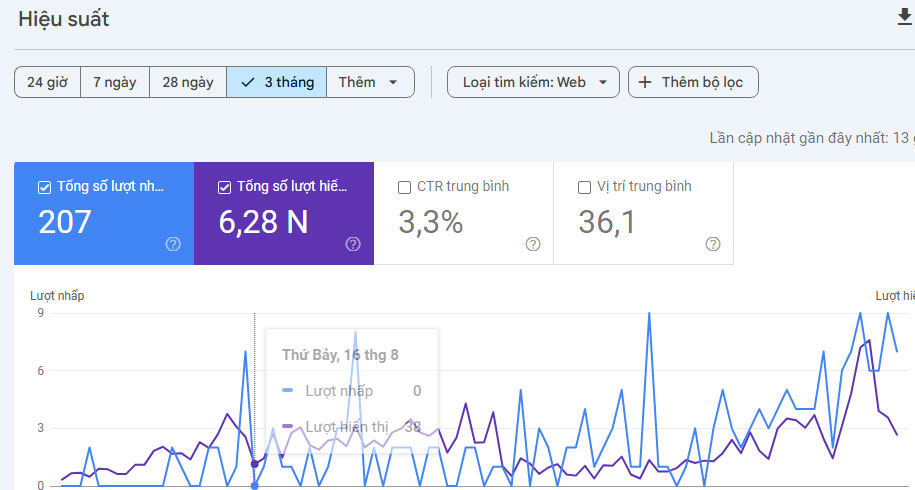Add a new filter with Thêm bộ lọc
Viewport: 915px width, 490px height.
pos(693,82)
